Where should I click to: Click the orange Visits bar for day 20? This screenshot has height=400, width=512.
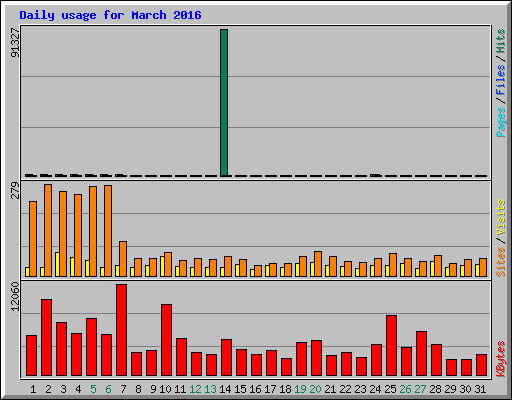click(318, 264)
